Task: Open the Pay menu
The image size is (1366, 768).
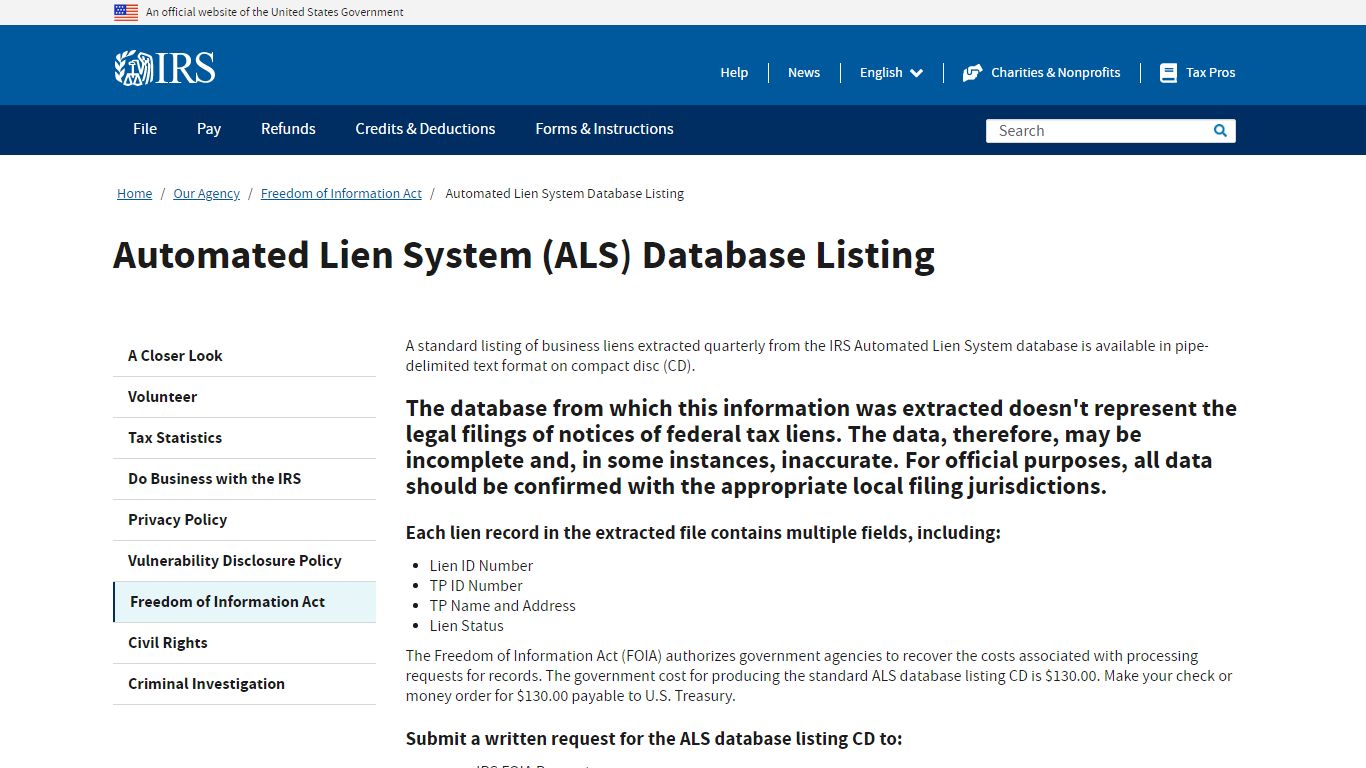Action: [x=209, y=129]
